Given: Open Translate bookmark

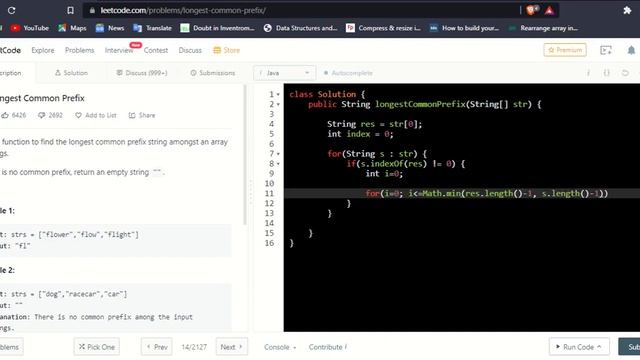Looking at the screenshot, I should point(152,28).
